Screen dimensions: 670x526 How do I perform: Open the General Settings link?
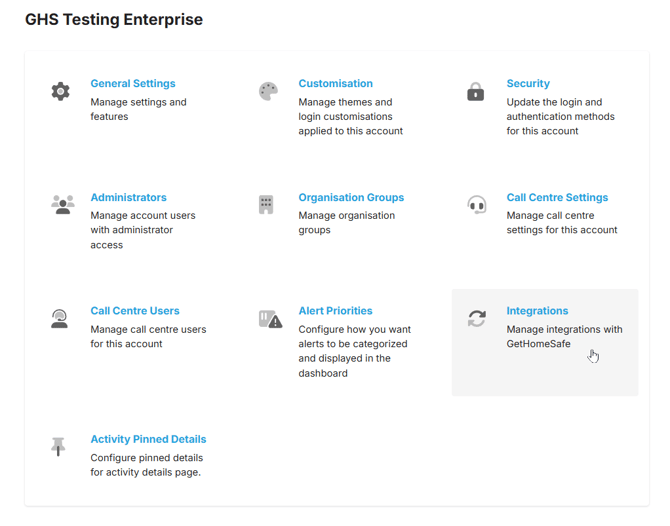point(133,84)
